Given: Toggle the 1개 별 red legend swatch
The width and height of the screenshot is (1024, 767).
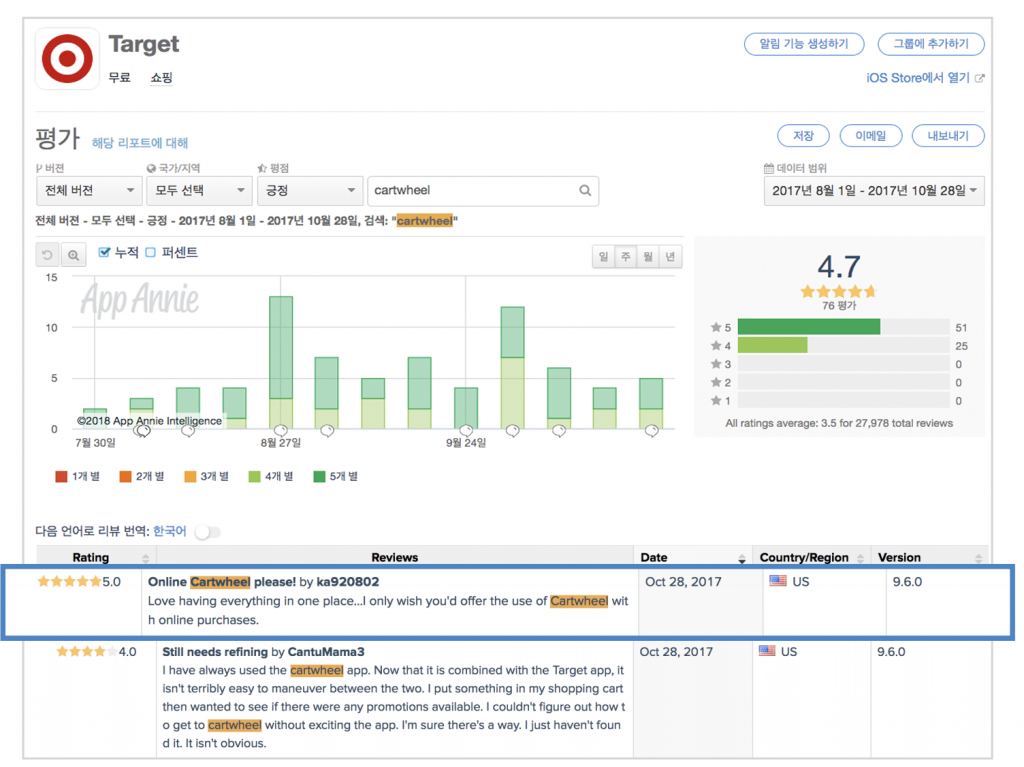Looking at the screenshot, I should tap(61, 476).
